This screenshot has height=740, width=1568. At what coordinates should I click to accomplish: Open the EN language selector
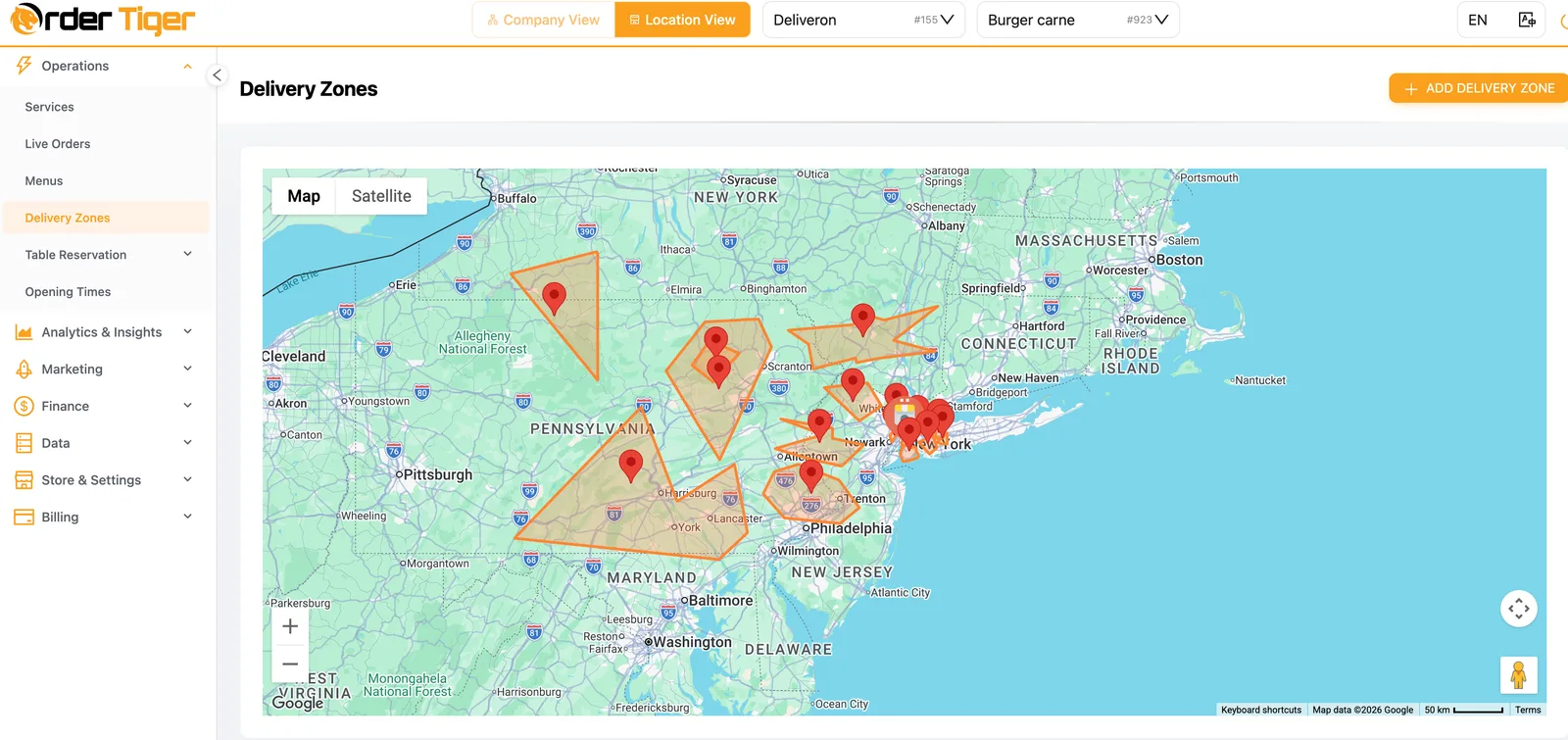tap(1478, 20)
